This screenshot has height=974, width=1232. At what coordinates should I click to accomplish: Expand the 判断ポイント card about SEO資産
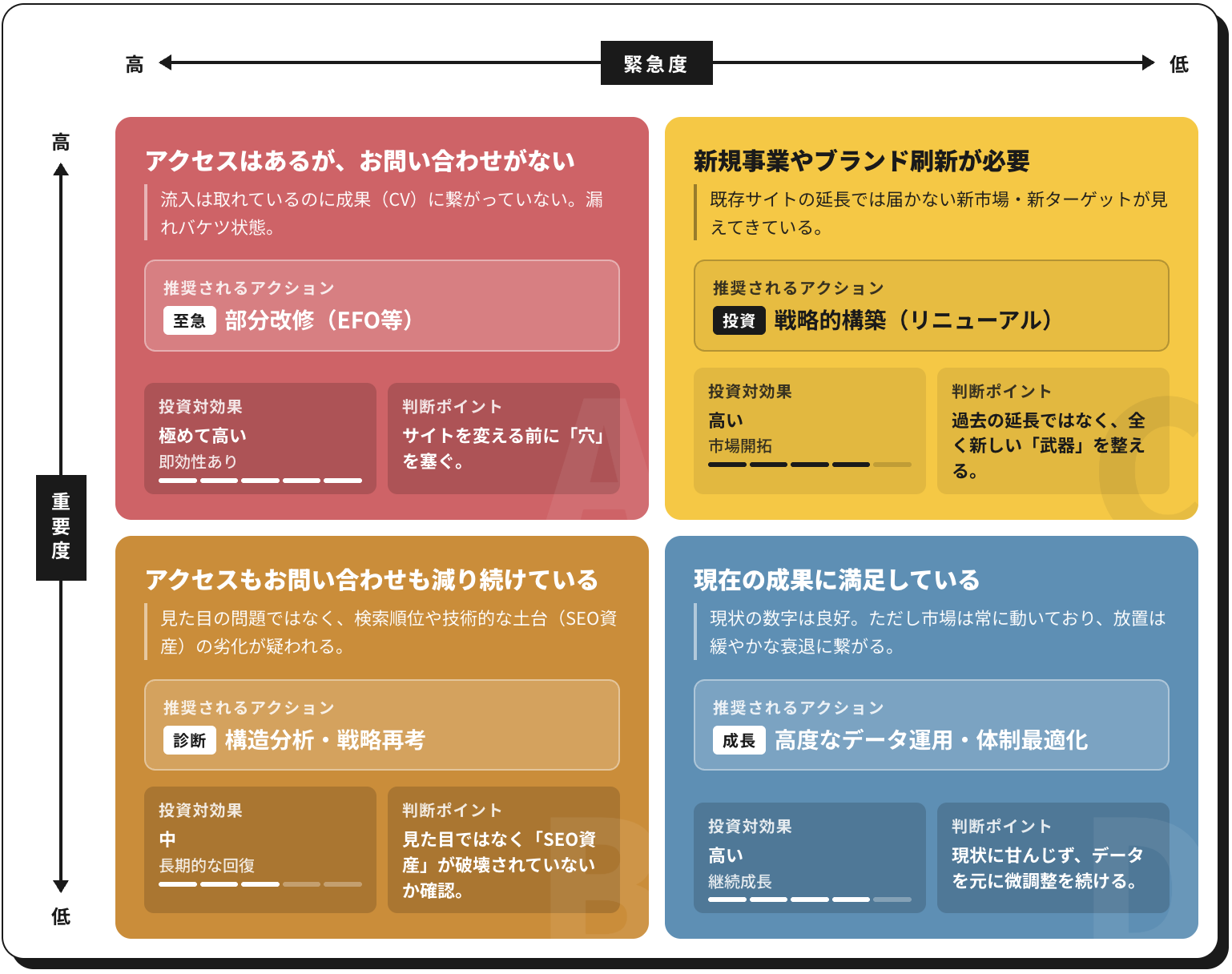[x=503, y=851]
